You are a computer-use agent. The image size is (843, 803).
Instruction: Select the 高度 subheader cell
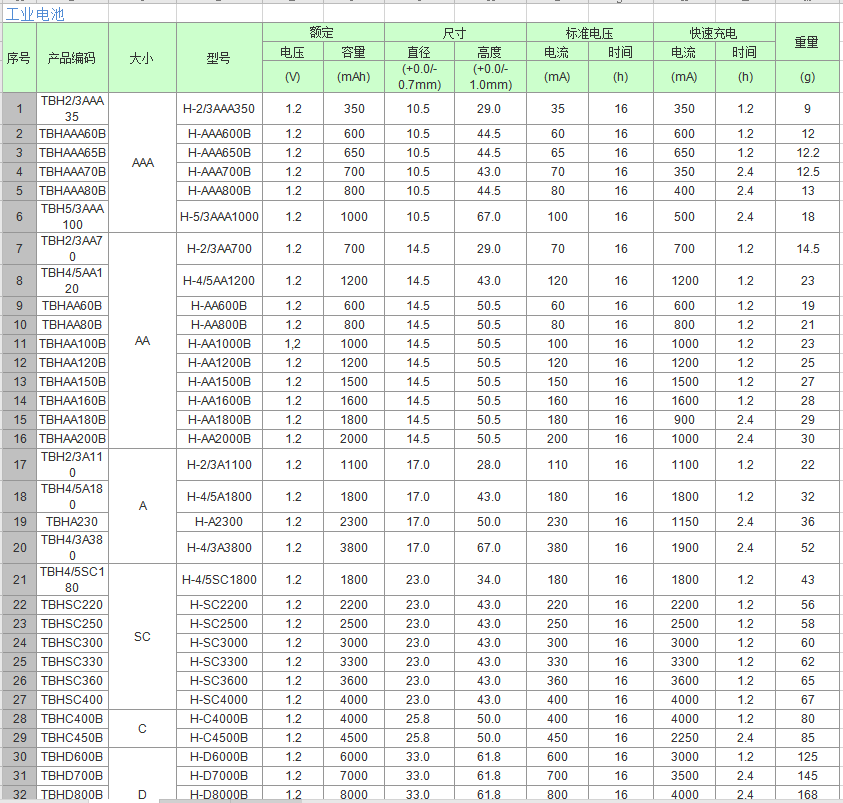pos(490,52)
